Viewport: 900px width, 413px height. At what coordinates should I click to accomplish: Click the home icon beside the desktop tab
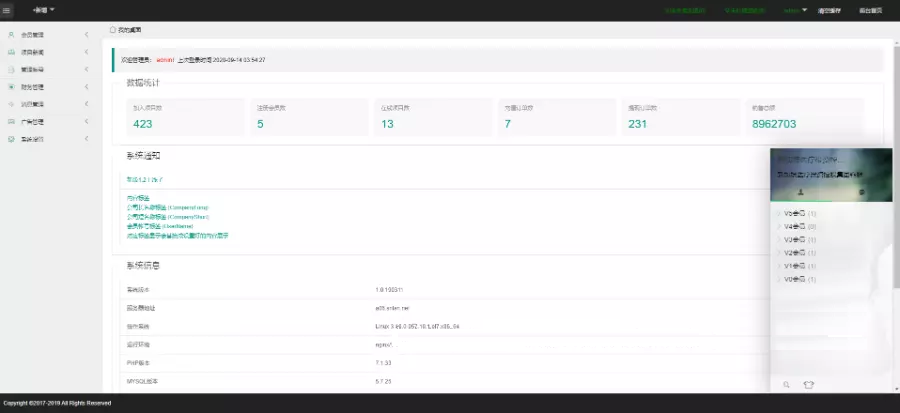click(113, 30)
